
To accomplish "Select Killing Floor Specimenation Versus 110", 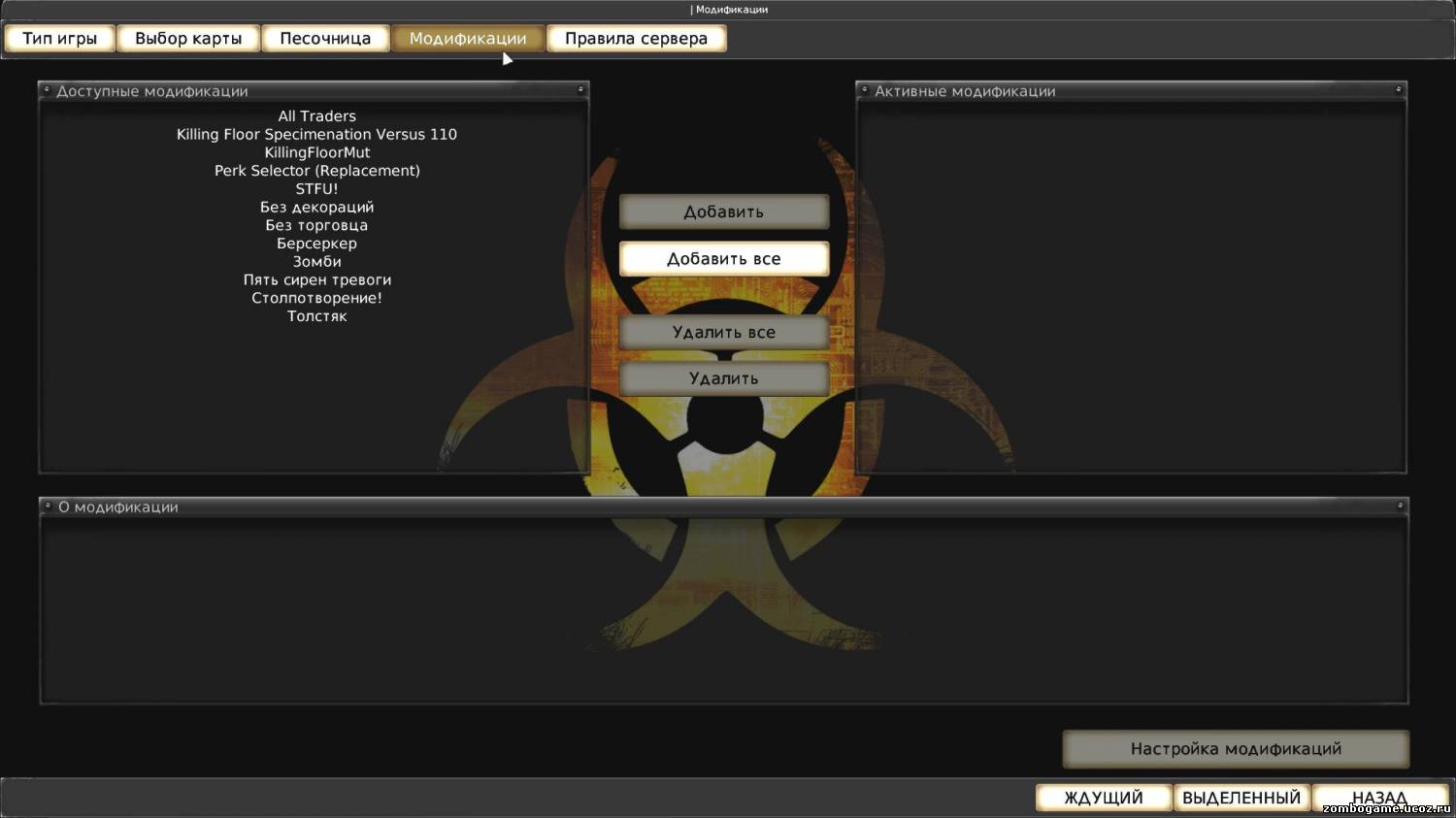I will pos(316,135).
